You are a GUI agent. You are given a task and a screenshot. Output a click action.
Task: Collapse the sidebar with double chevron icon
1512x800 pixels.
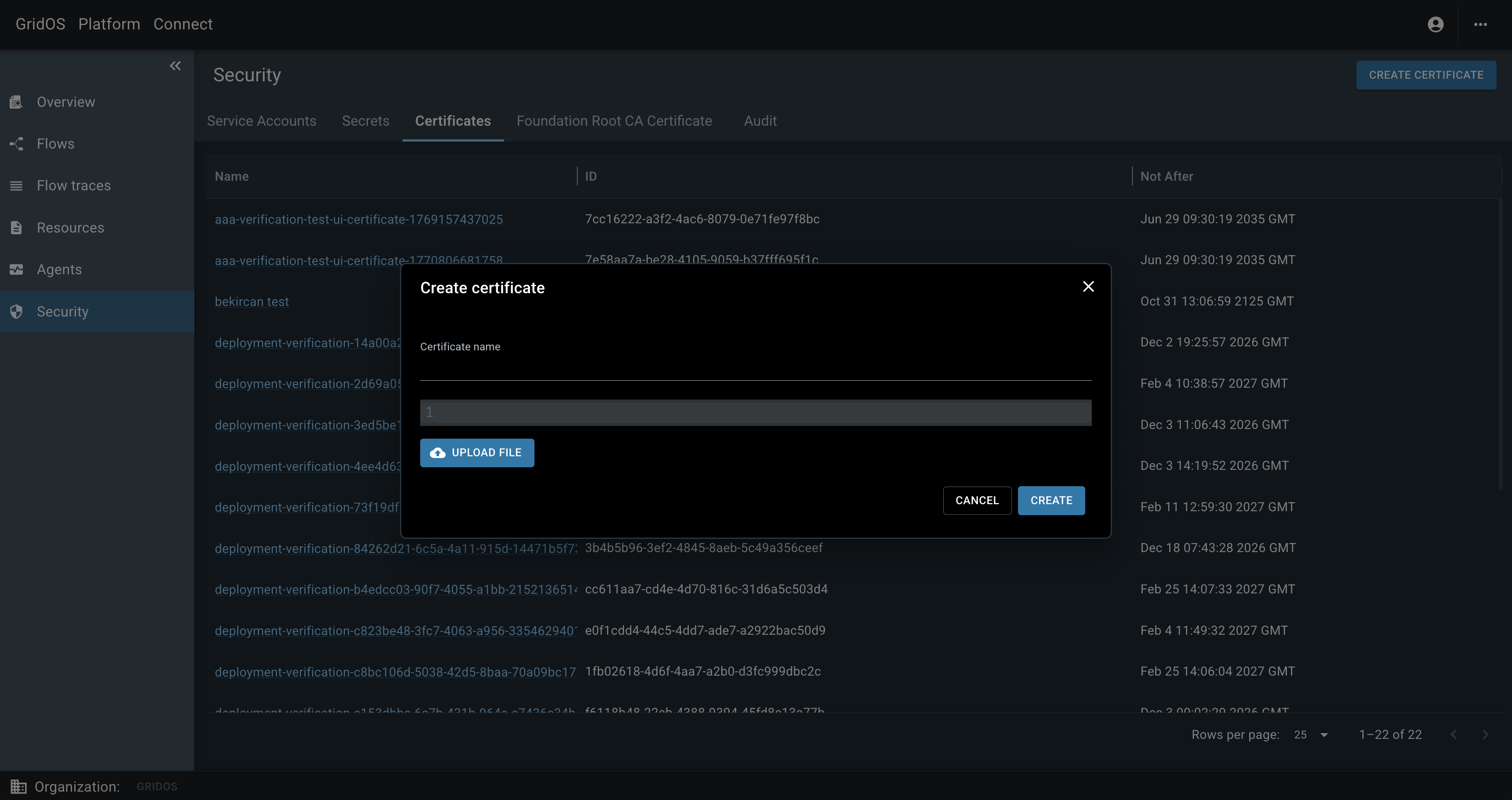tap(175, 66)
